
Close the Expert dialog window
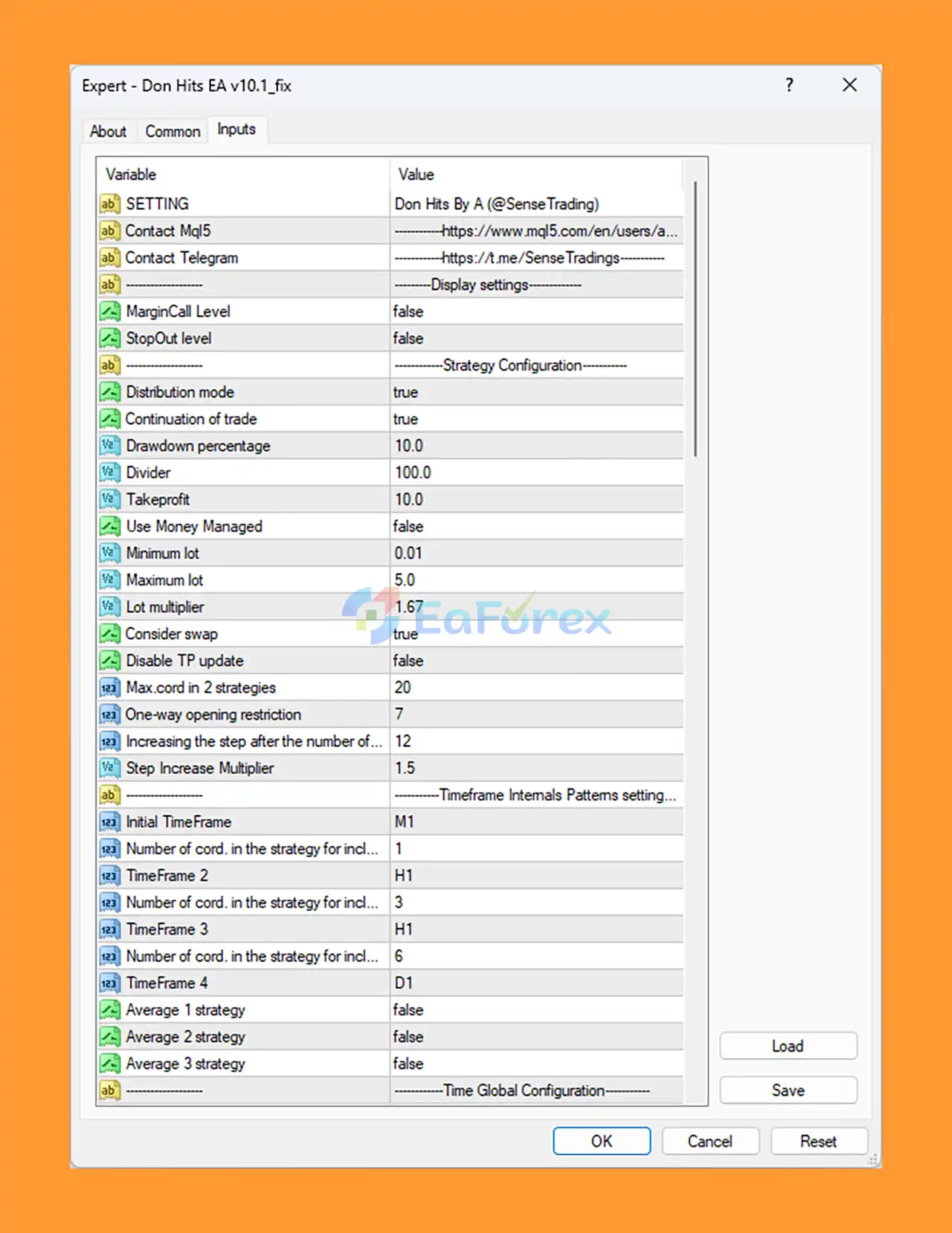849,85
